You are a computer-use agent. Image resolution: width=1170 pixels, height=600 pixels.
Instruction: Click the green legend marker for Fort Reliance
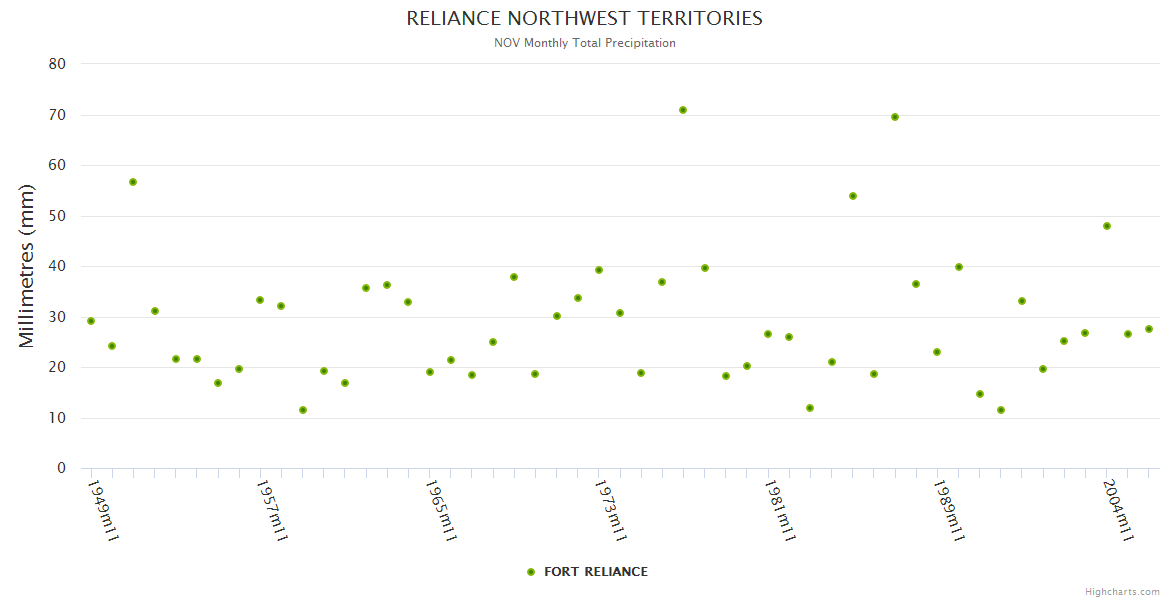click(531, 572)
